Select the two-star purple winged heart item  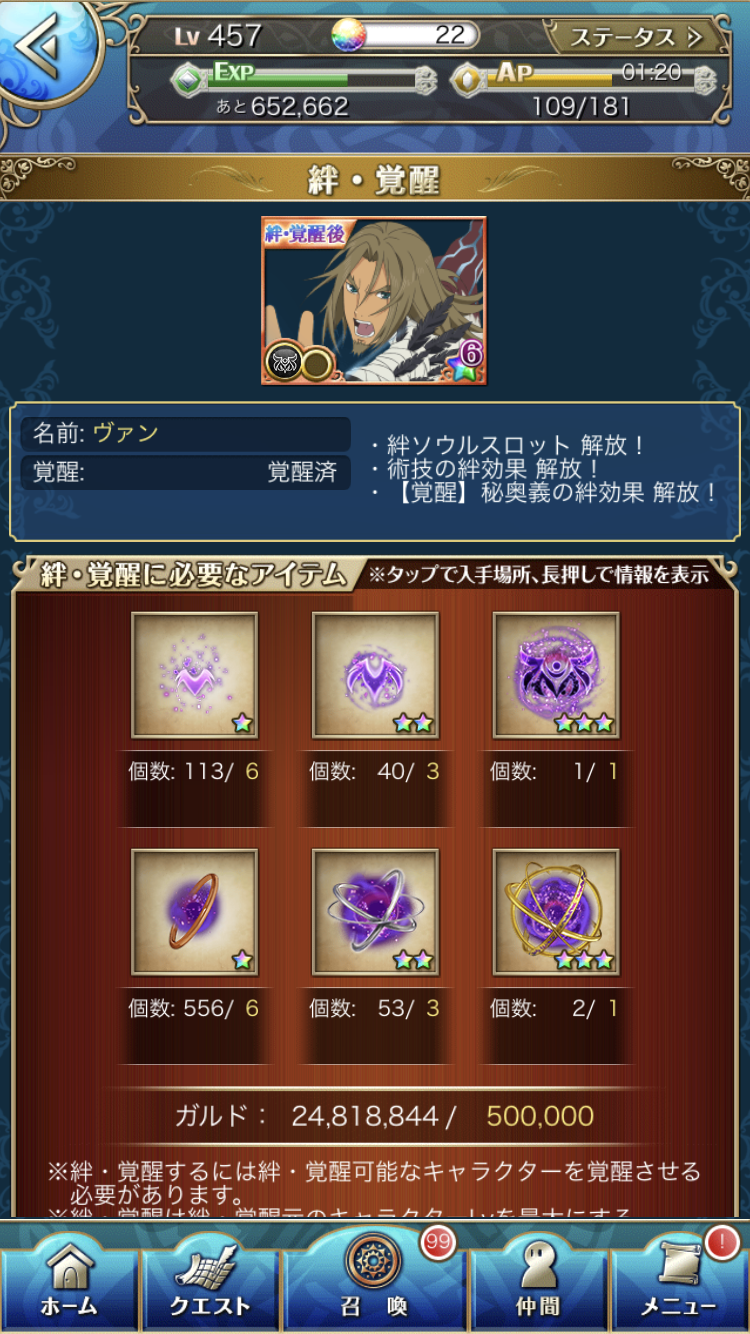(x=375, y=676)
